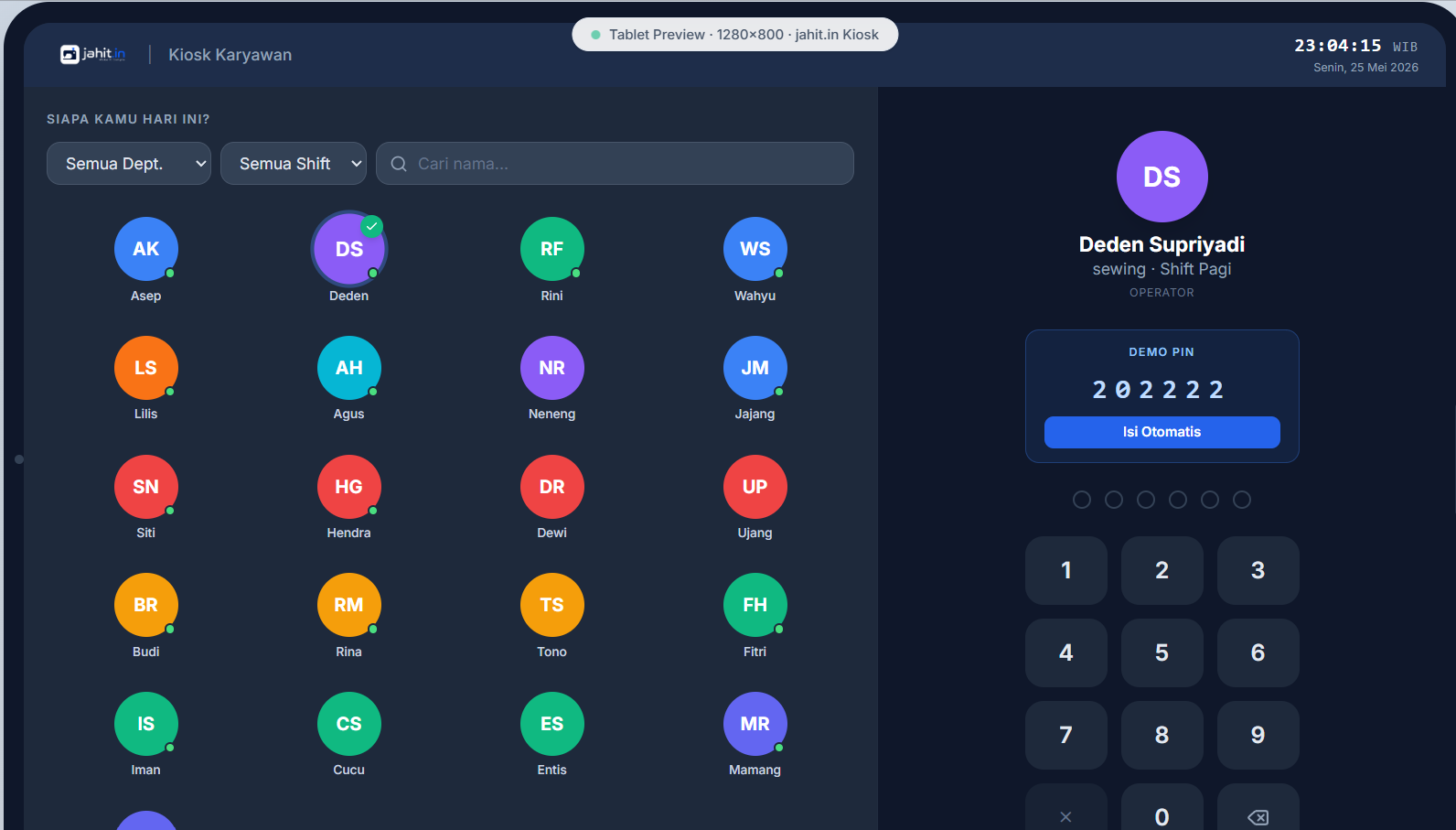Screen dimensions: 1456x830
Task: Select Dewi DR avatar
Action: point(552,487)
